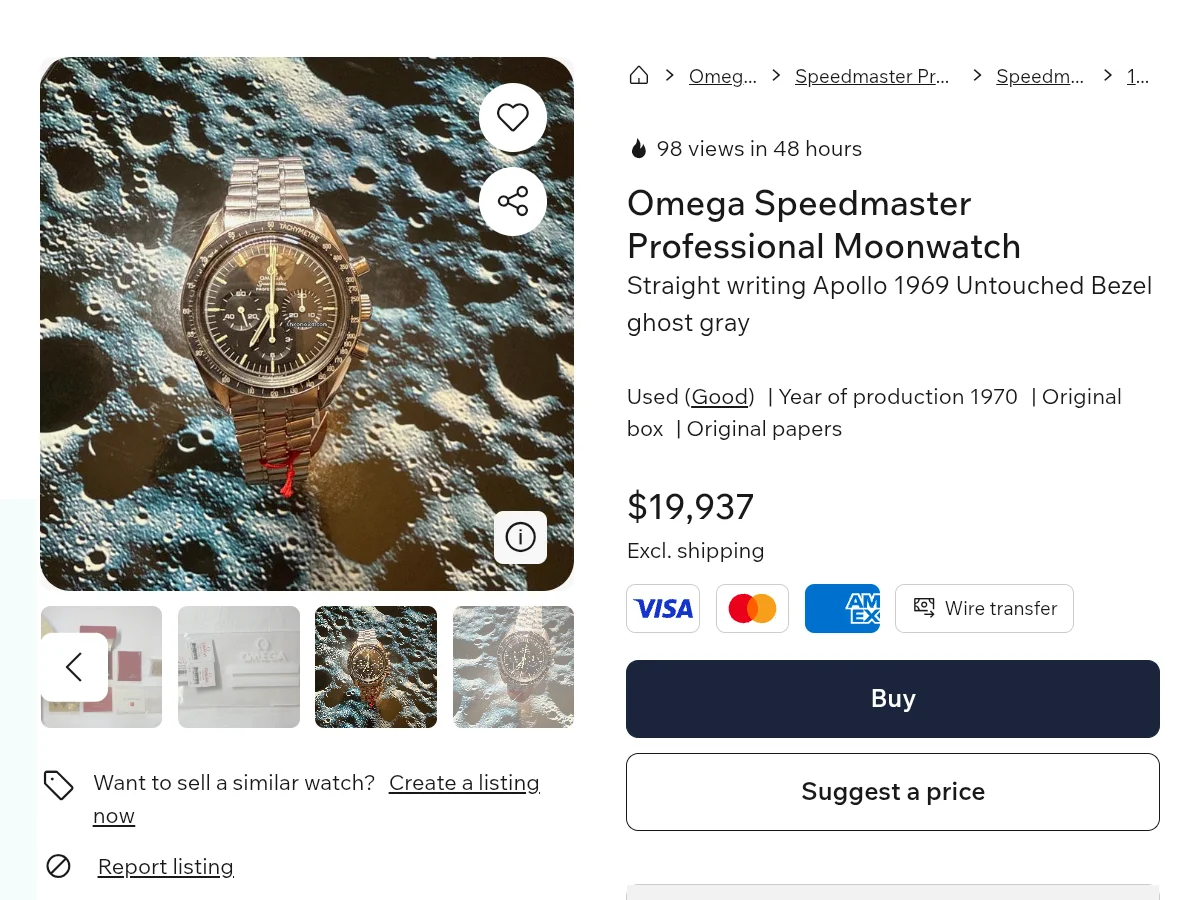Click the Report listing link
1200x900 pixels.
[x=166, y=867]
